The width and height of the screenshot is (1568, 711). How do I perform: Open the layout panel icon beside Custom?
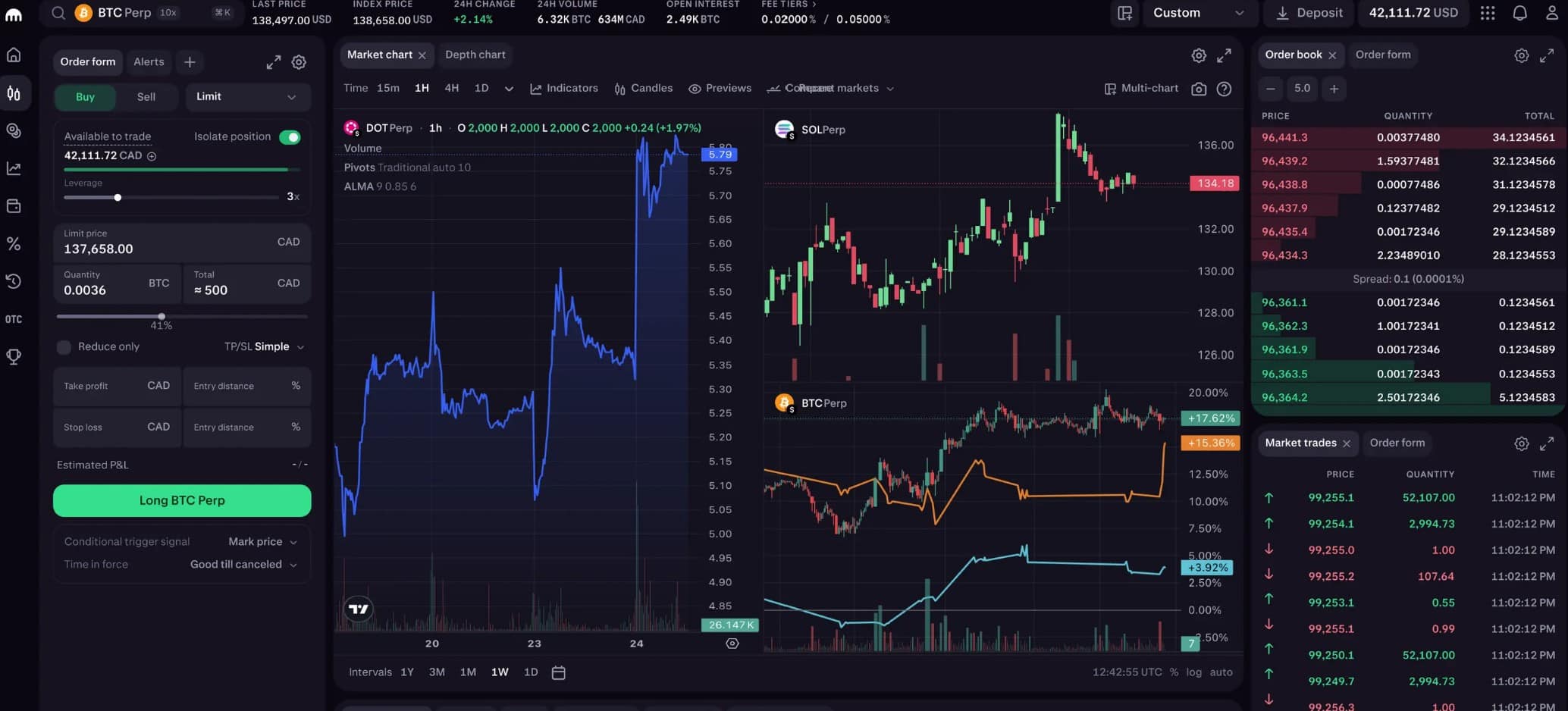(1124, 13)
